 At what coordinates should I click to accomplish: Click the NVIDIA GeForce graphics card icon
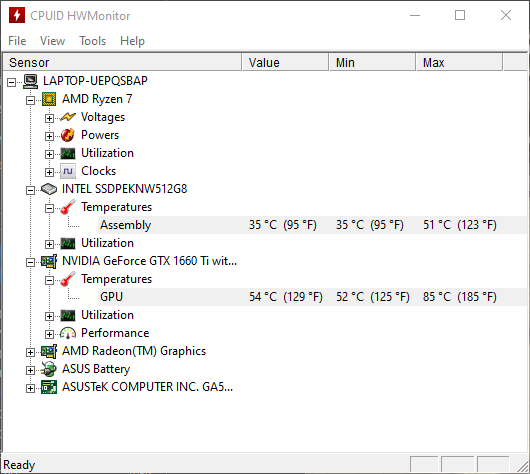click(49, 261)
